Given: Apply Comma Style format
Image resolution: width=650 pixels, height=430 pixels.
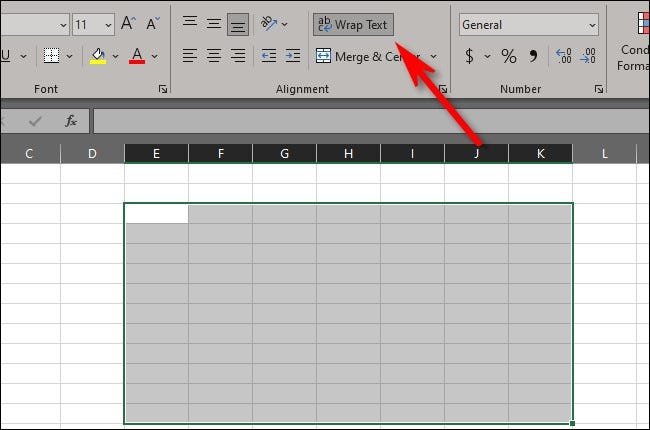Looking at the screenshot, I should click(x=533, y=56).
